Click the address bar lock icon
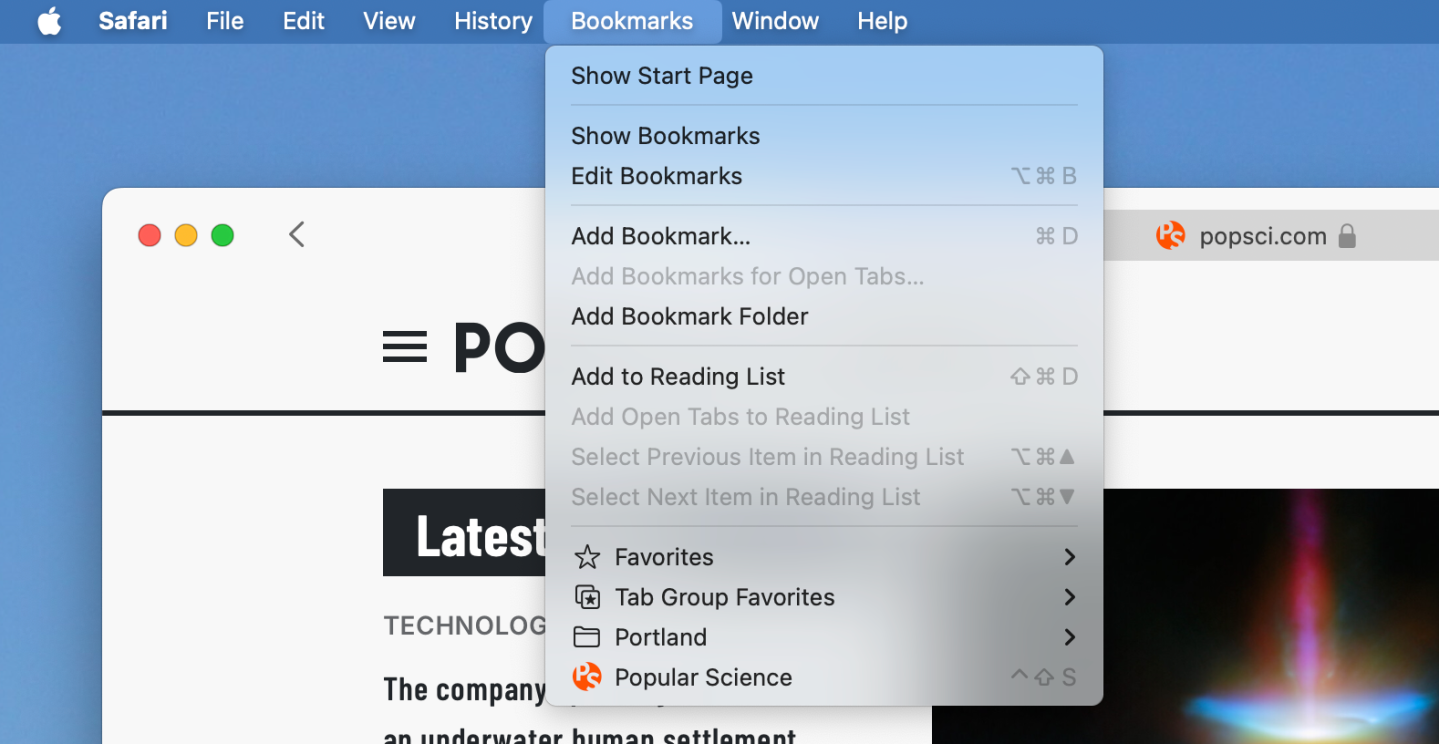The width and height of the screenshot is (1439, 744). coord(1347,236)
